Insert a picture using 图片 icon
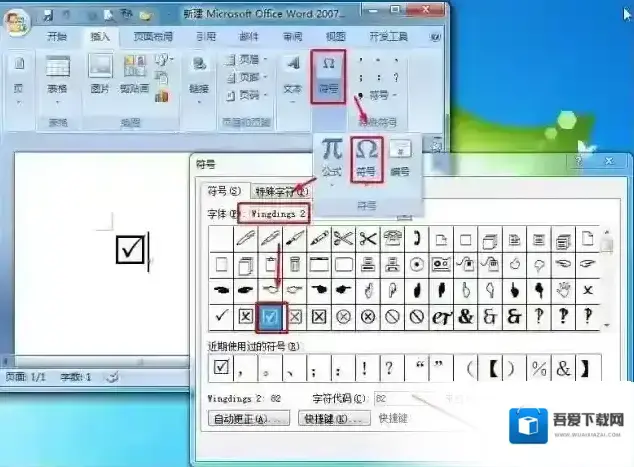The image size is (634, 467). coord(100,74)
